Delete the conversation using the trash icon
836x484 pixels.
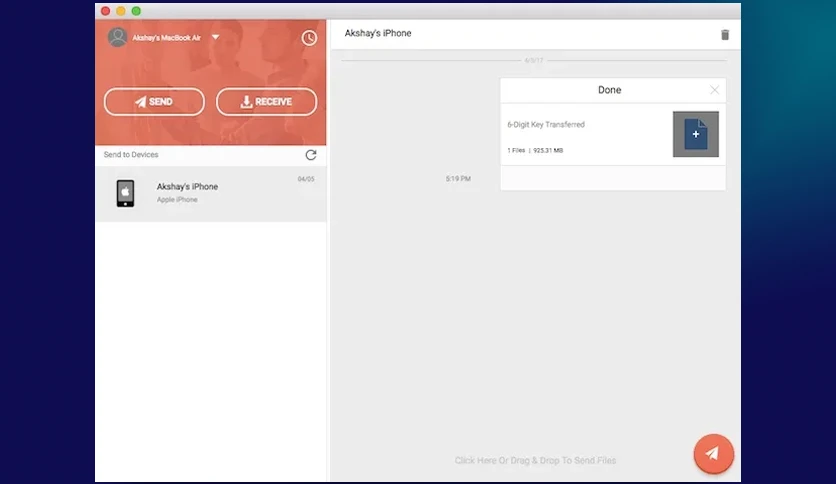pyautogui.click(x=725, y=35)
